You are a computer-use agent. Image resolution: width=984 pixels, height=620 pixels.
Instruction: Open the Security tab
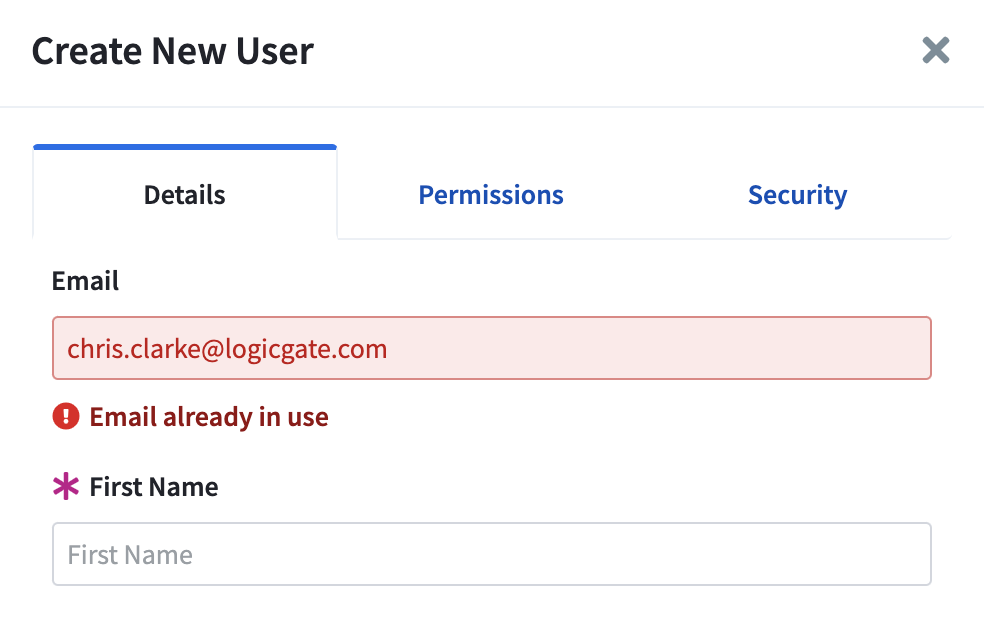(x=798, y=195)
